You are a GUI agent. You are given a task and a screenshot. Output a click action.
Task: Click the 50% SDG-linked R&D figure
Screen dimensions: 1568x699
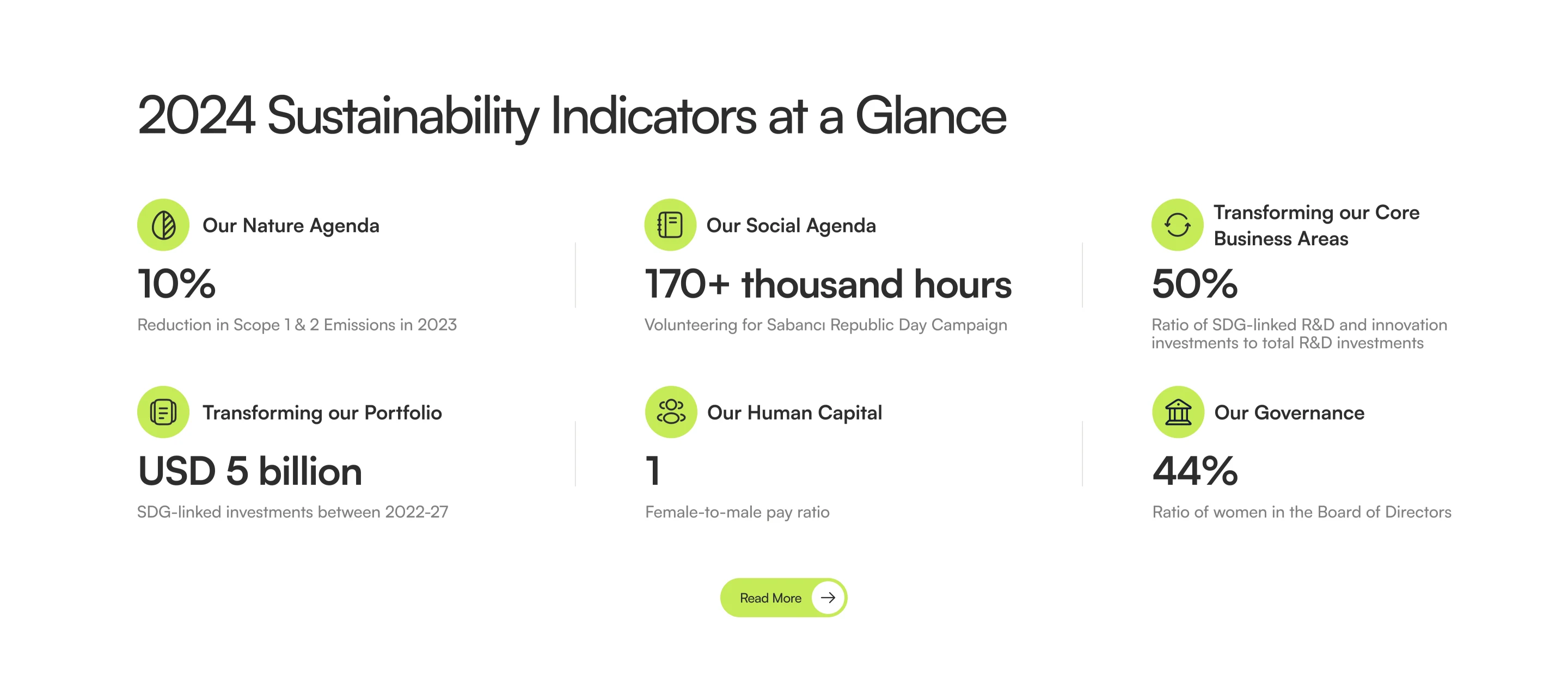coord(1195,284)
